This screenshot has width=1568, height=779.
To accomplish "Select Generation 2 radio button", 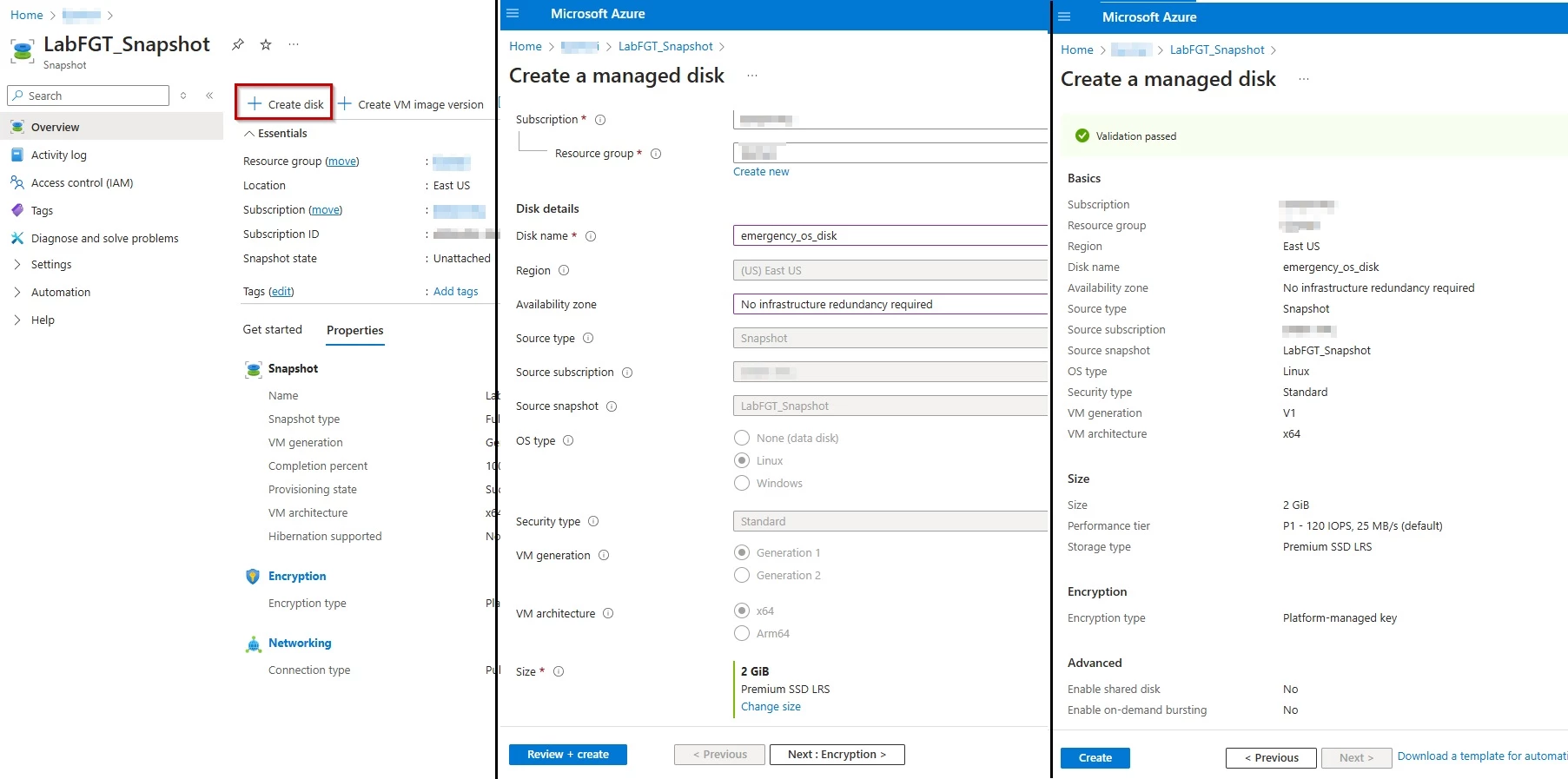I will (x=742, y=575).
